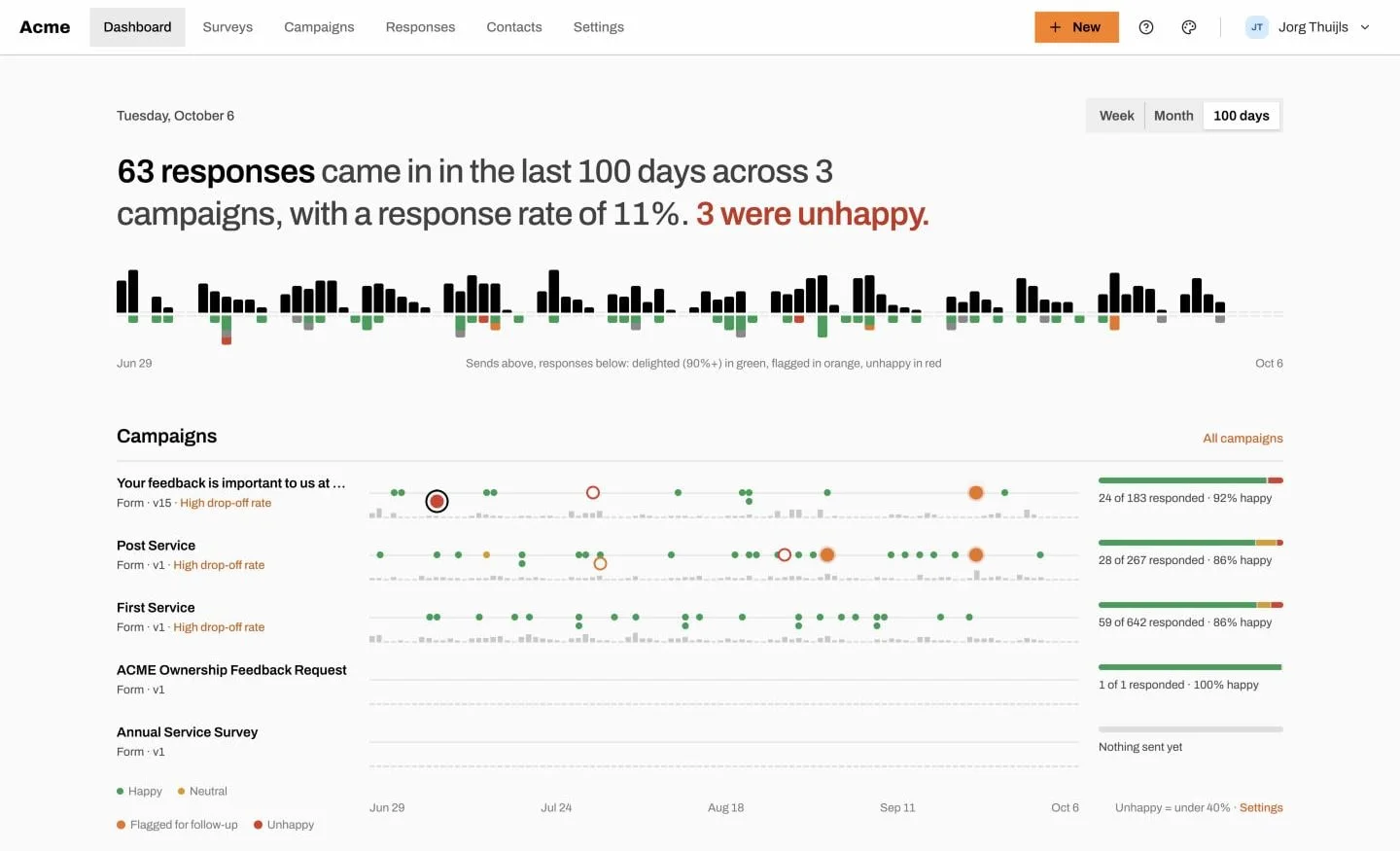Click '28 of 267 responded · 86% happy'
1400x851 pixels.
click(1185, 560)
